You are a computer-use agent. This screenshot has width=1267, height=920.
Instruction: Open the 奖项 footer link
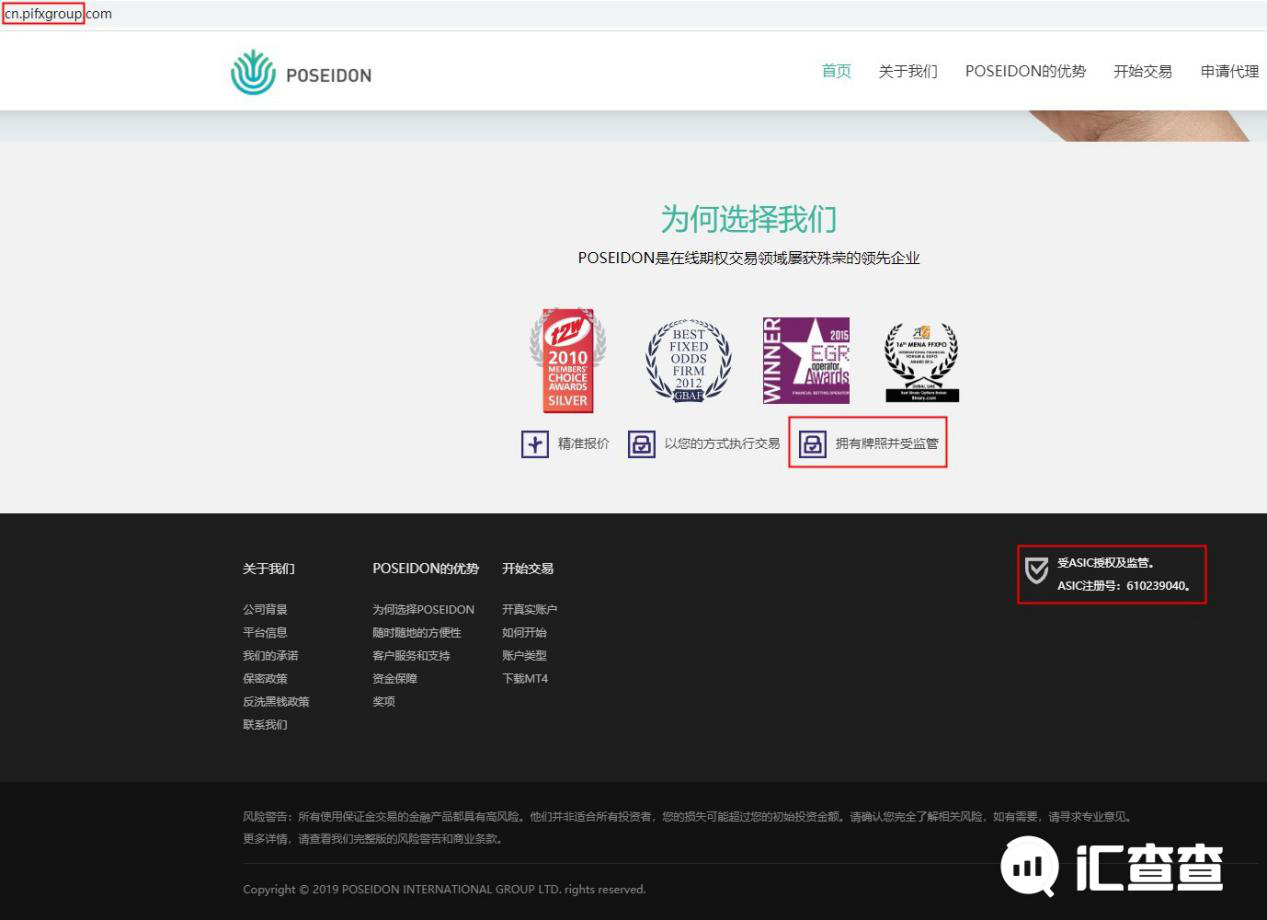point(384,701)
